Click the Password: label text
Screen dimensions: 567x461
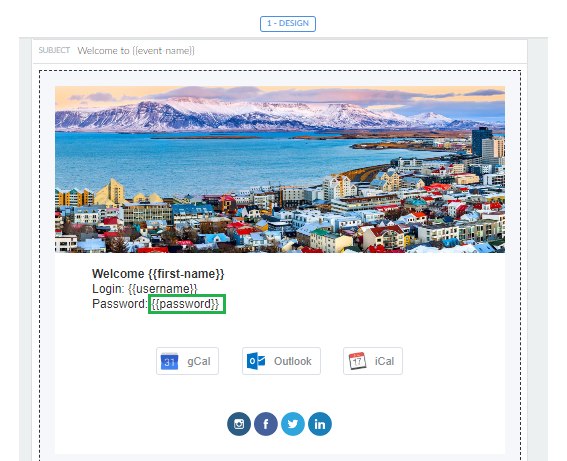pyautogui.click(x=120, y=304)
